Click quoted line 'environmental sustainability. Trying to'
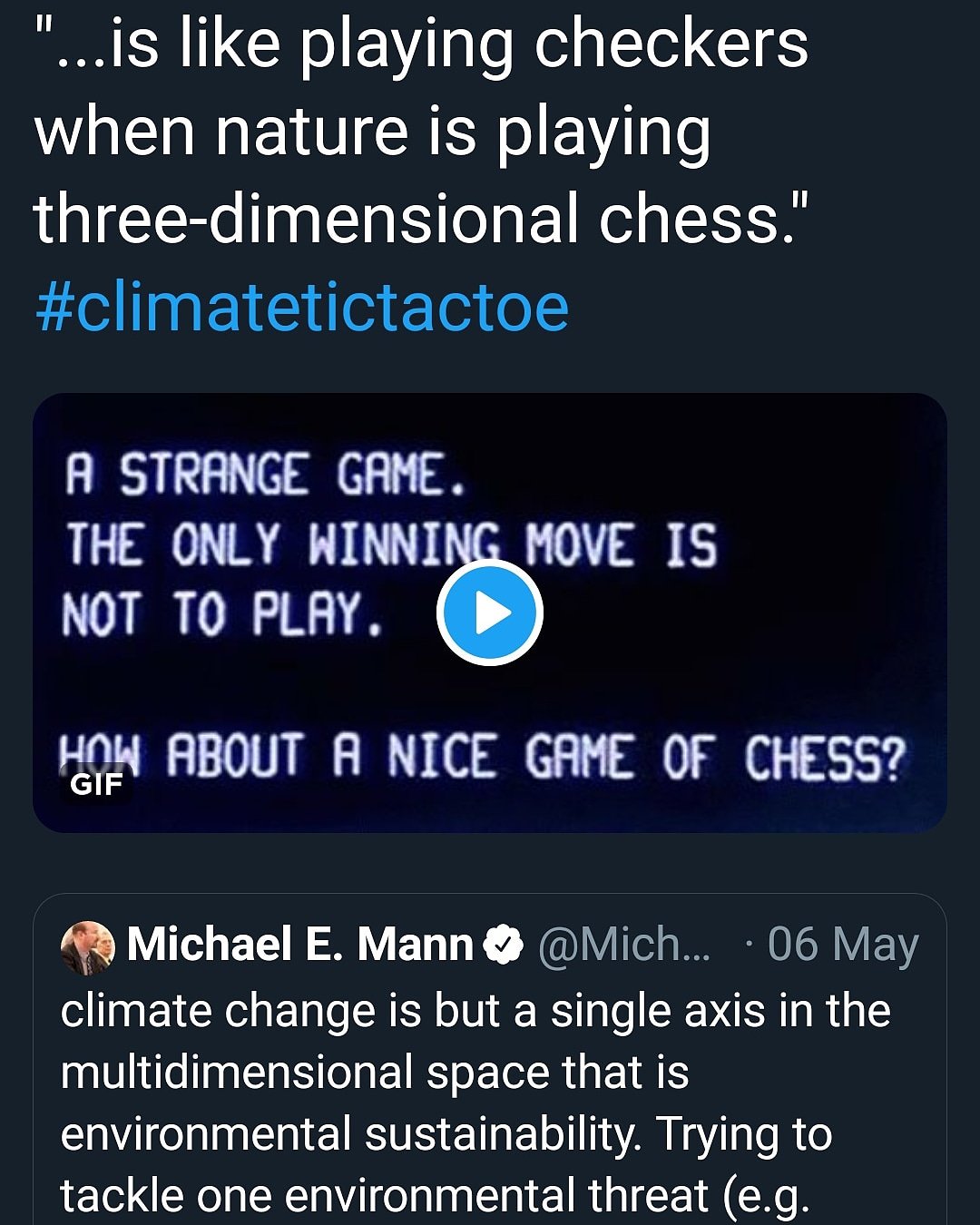980x1225 pixels. pos(446,1134)
